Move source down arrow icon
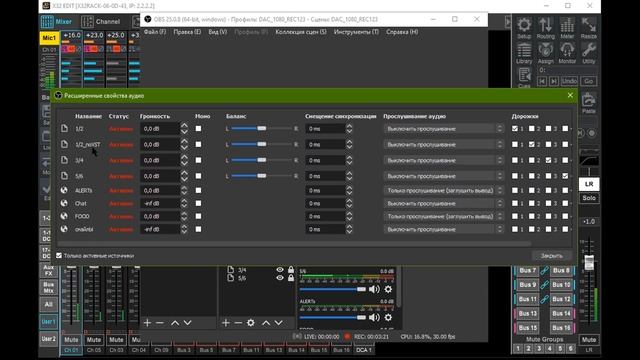The width and height of the screenshot is (640, 360). 278,323
